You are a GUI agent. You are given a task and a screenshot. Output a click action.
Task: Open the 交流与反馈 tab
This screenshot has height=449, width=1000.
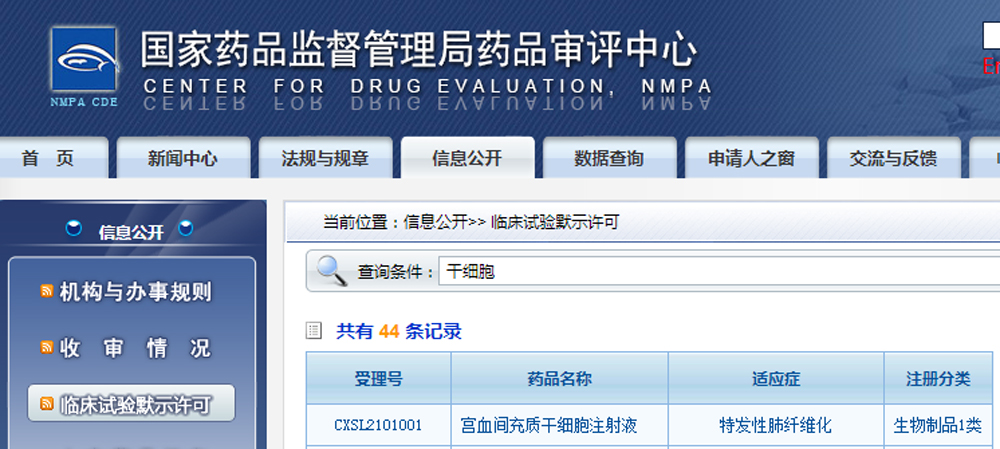point(892,159)
